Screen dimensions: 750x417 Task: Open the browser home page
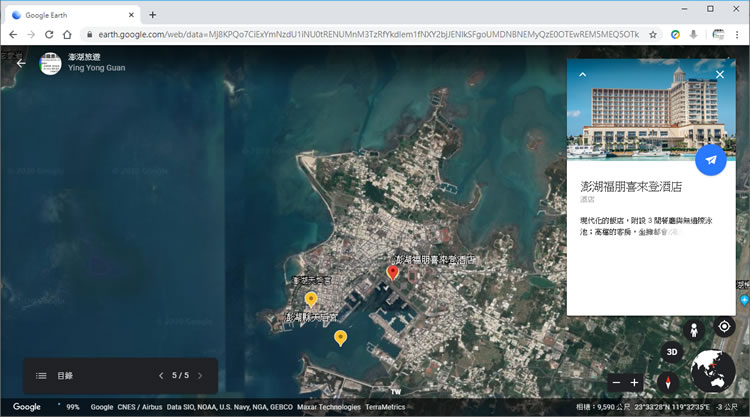tap(67, 34)
